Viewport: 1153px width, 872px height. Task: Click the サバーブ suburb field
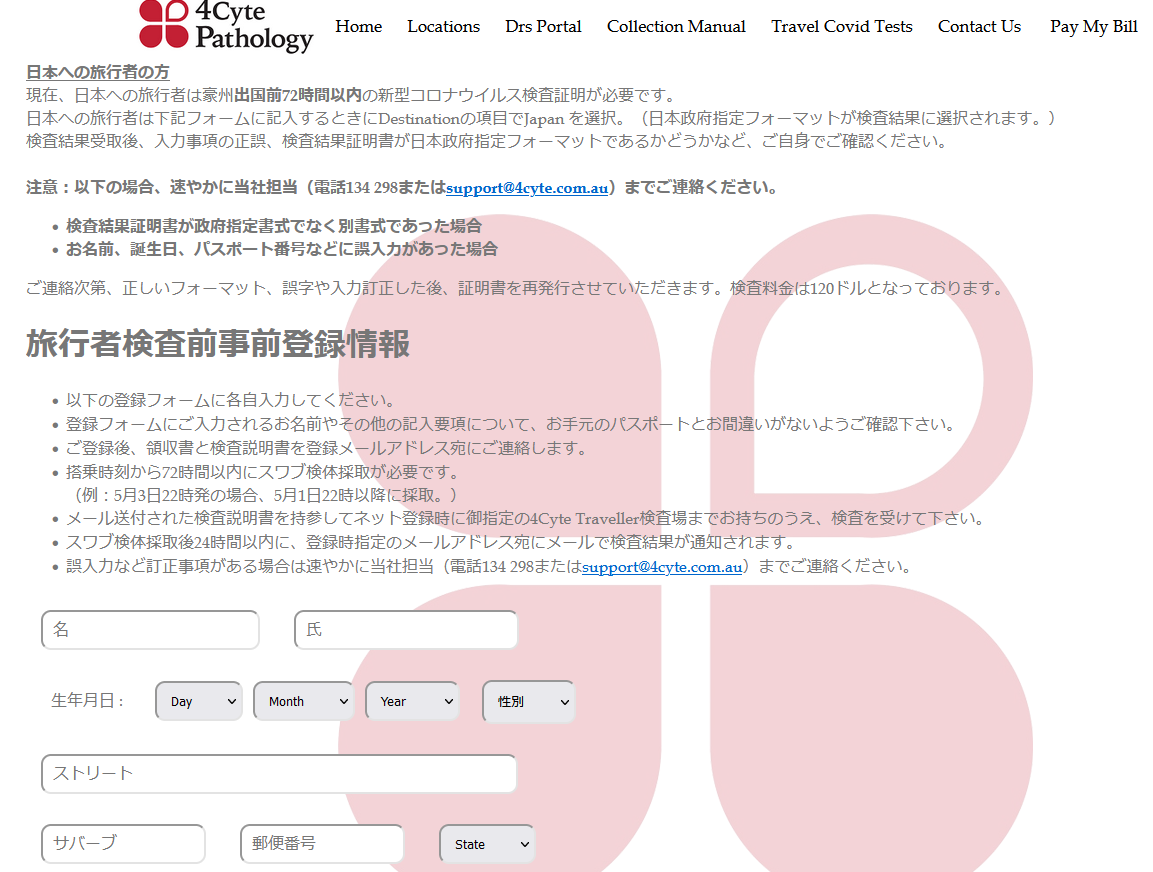[x=123, y=844]
